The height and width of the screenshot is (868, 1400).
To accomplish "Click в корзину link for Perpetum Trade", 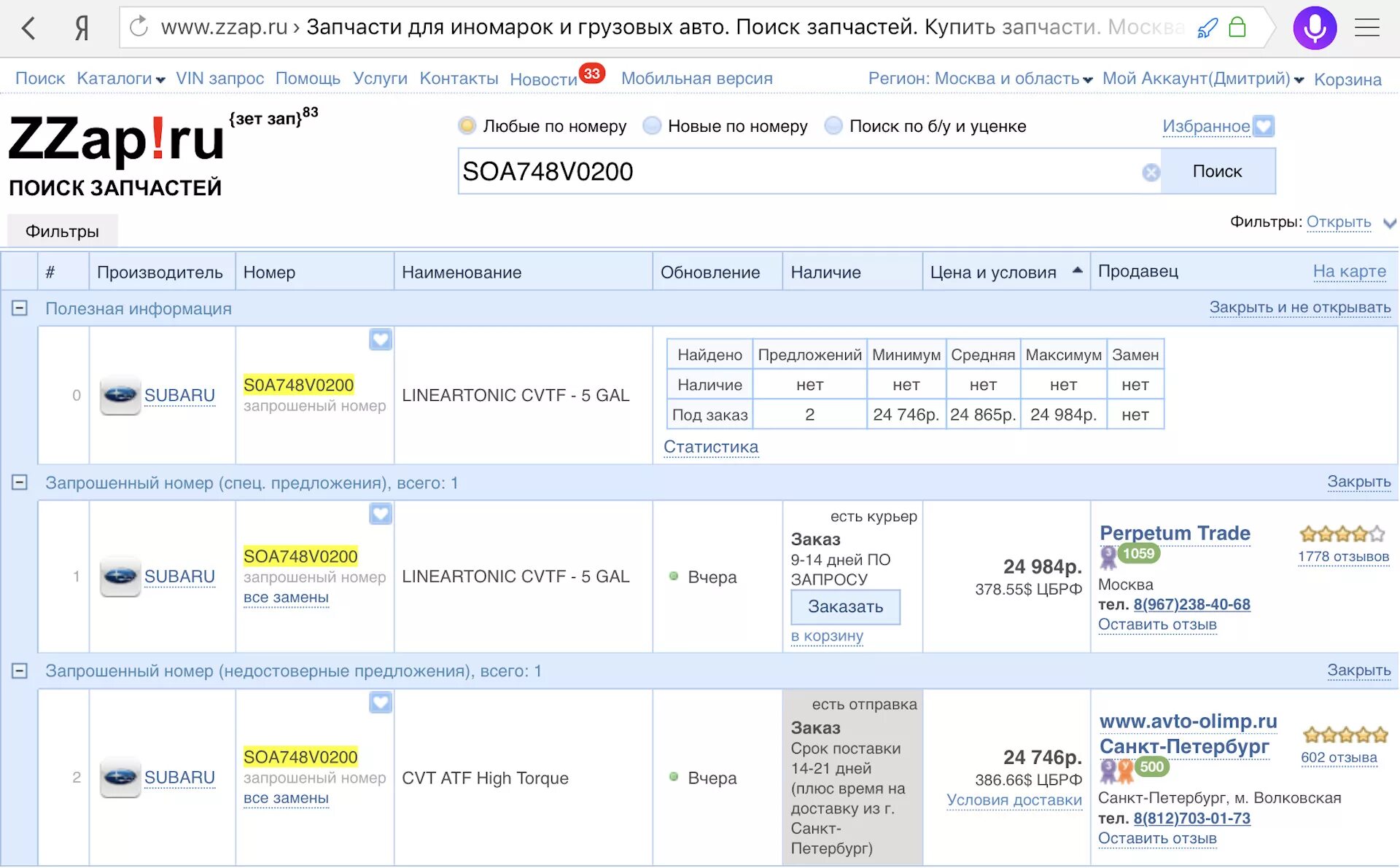I will pos(827,636).
